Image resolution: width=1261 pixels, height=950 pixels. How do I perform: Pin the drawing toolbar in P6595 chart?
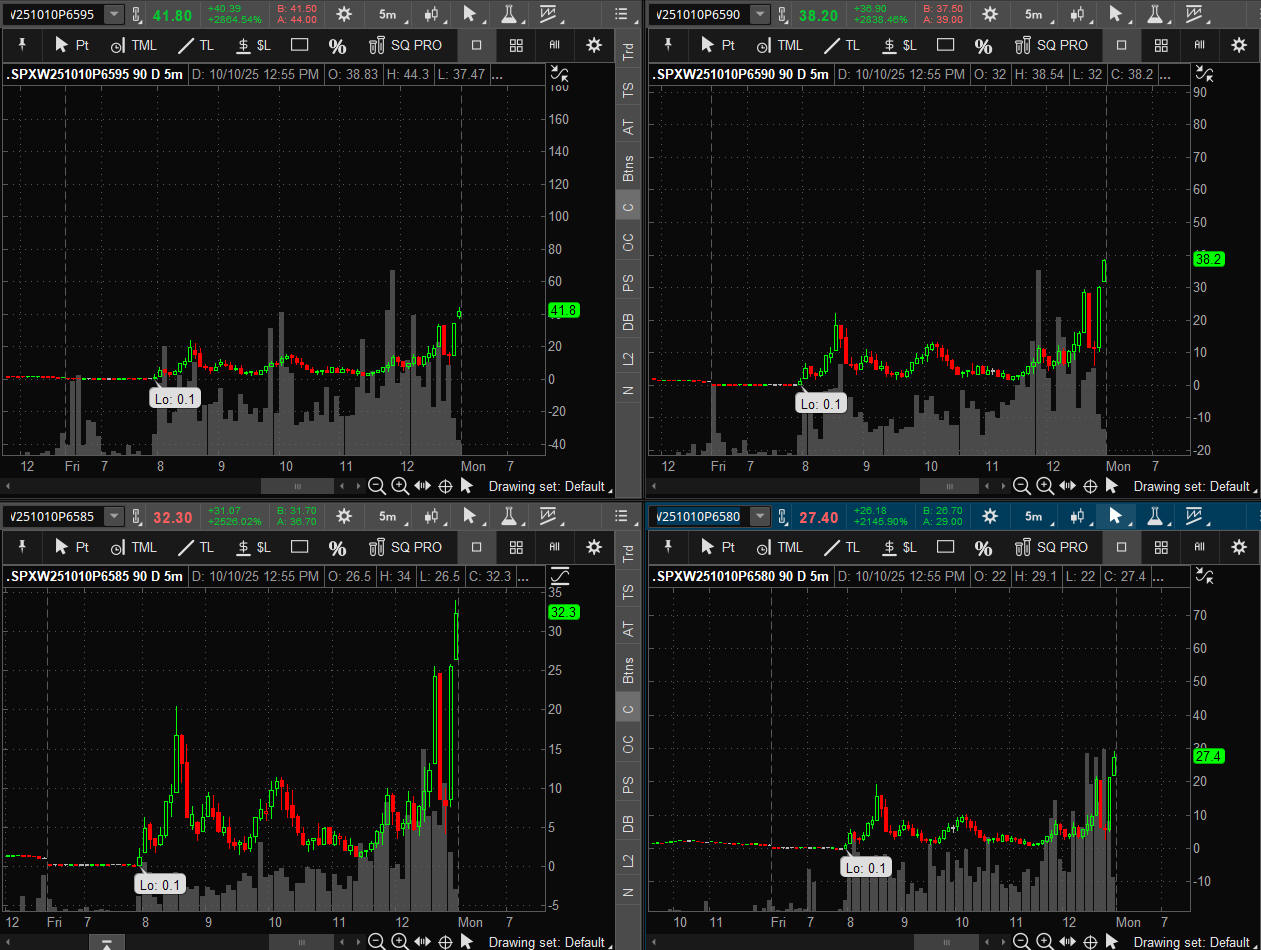coord(23,45)
